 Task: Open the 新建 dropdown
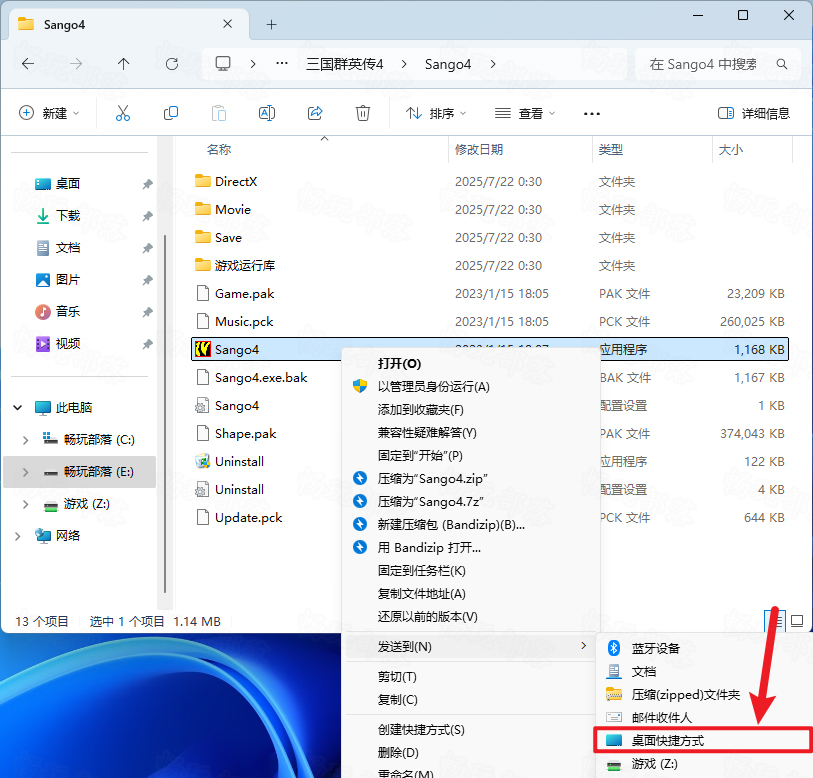49,113
